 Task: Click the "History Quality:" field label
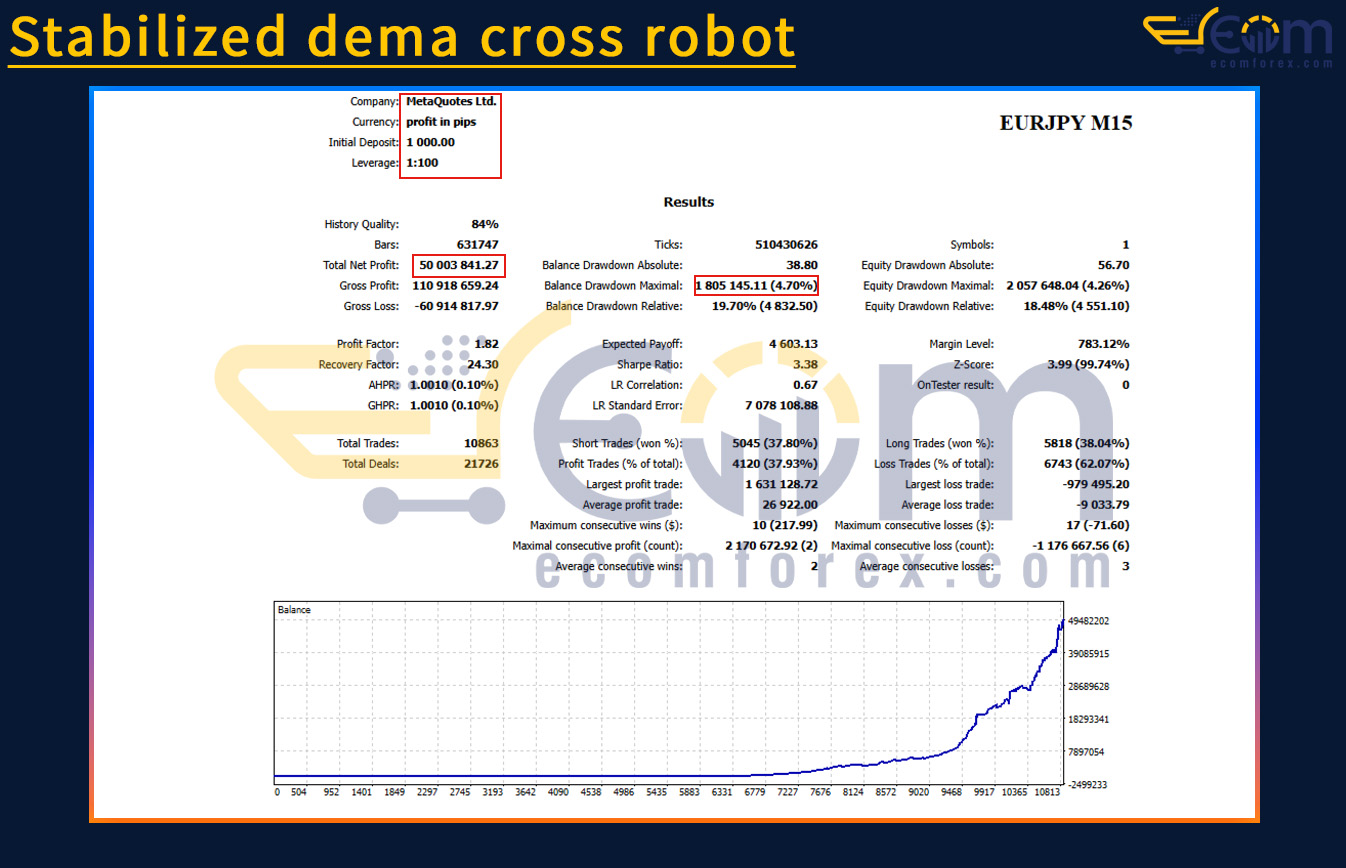point(362,224)
